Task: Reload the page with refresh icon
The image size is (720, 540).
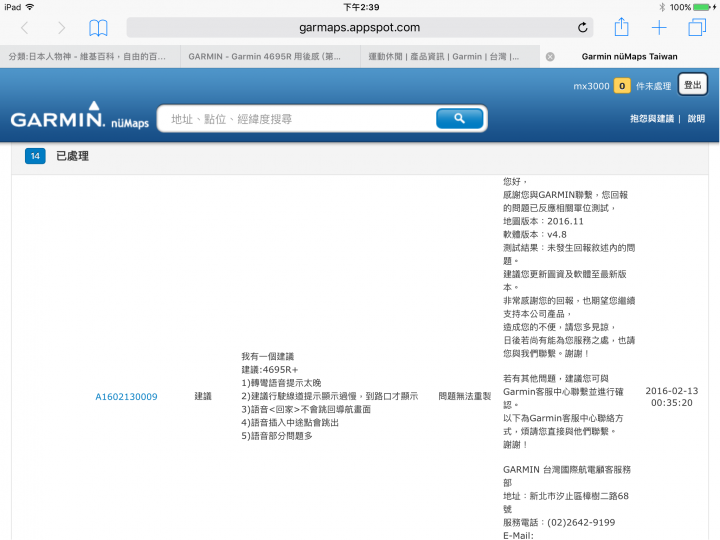Action: coord(582,28)
